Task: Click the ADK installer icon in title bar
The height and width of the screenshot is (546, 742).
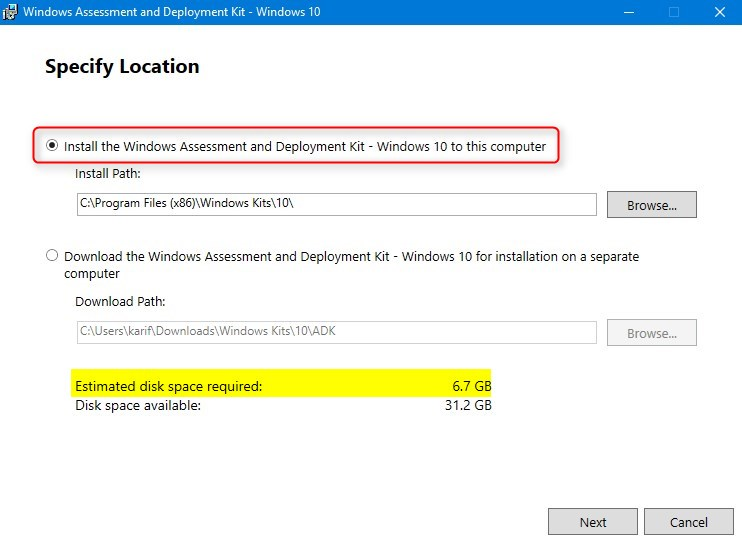Action: (10, 13)
